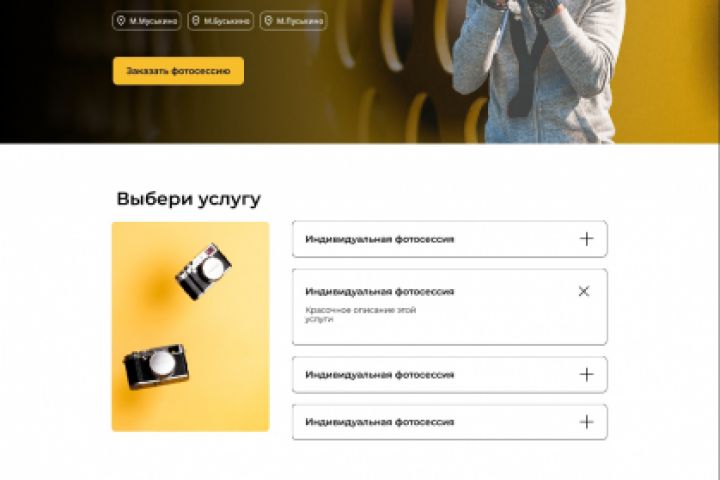Click the Выбери услугу heading
This screenshot has height=480, width=720.
pyautogui.click(x=189, y=199)
